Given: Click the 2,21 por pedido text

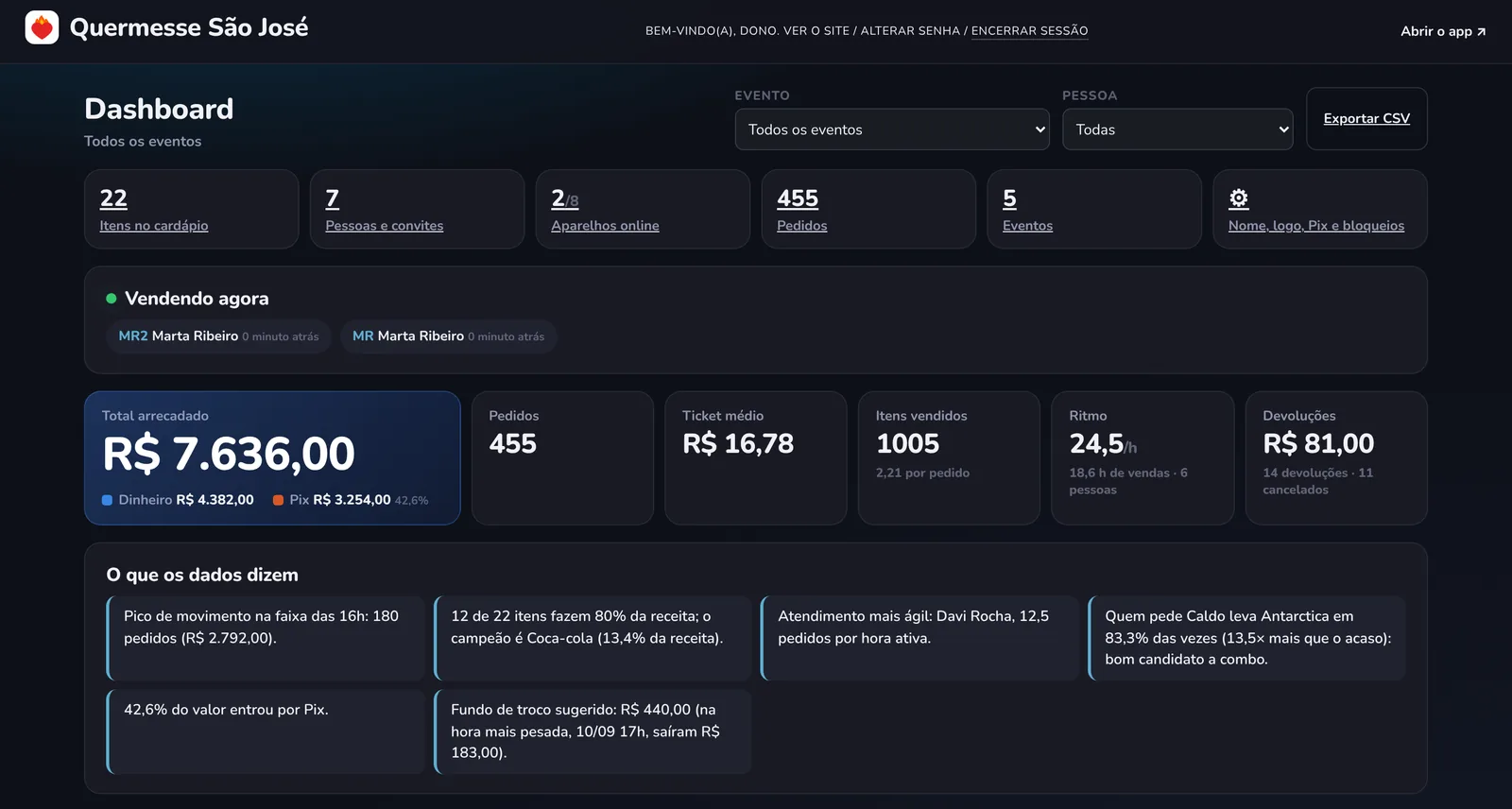Looking at the screenshot, I should 922,473.
